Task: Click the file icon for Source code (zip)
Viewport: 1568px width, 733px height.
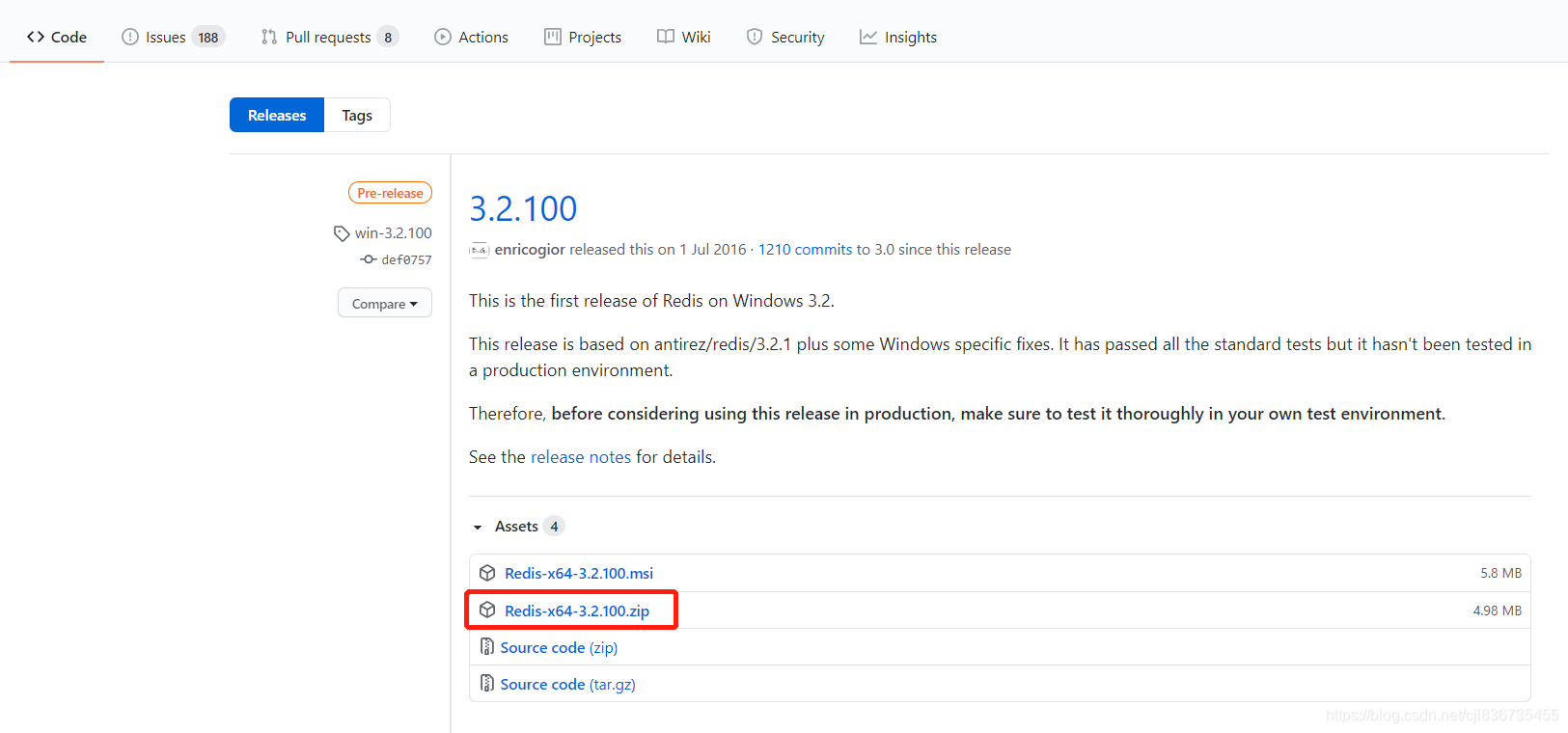Action: click(487, 646)
